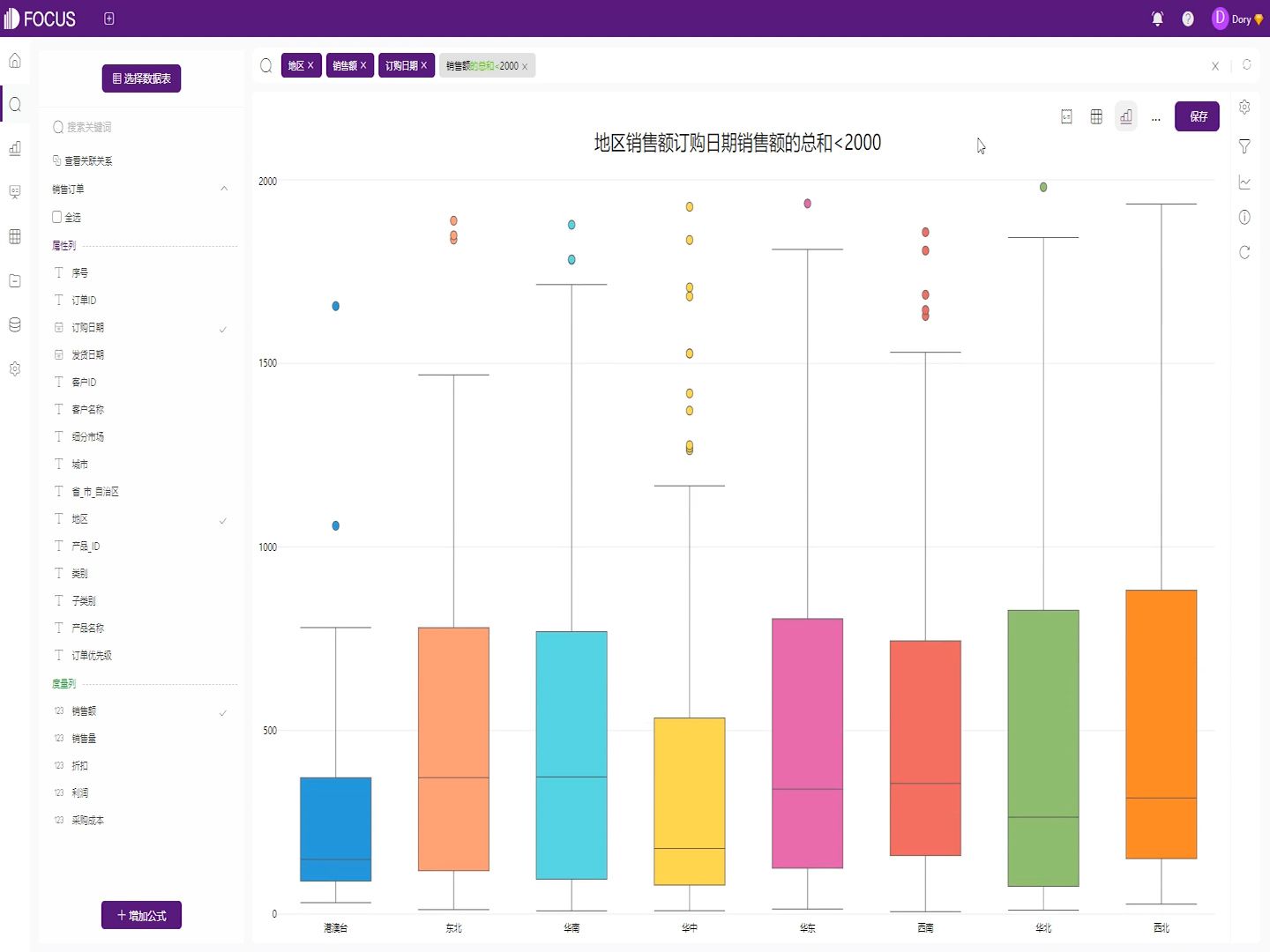Switch to numeric card view icon
The width and height of the screenshot is (1270, 952).
pos(1066,116)
